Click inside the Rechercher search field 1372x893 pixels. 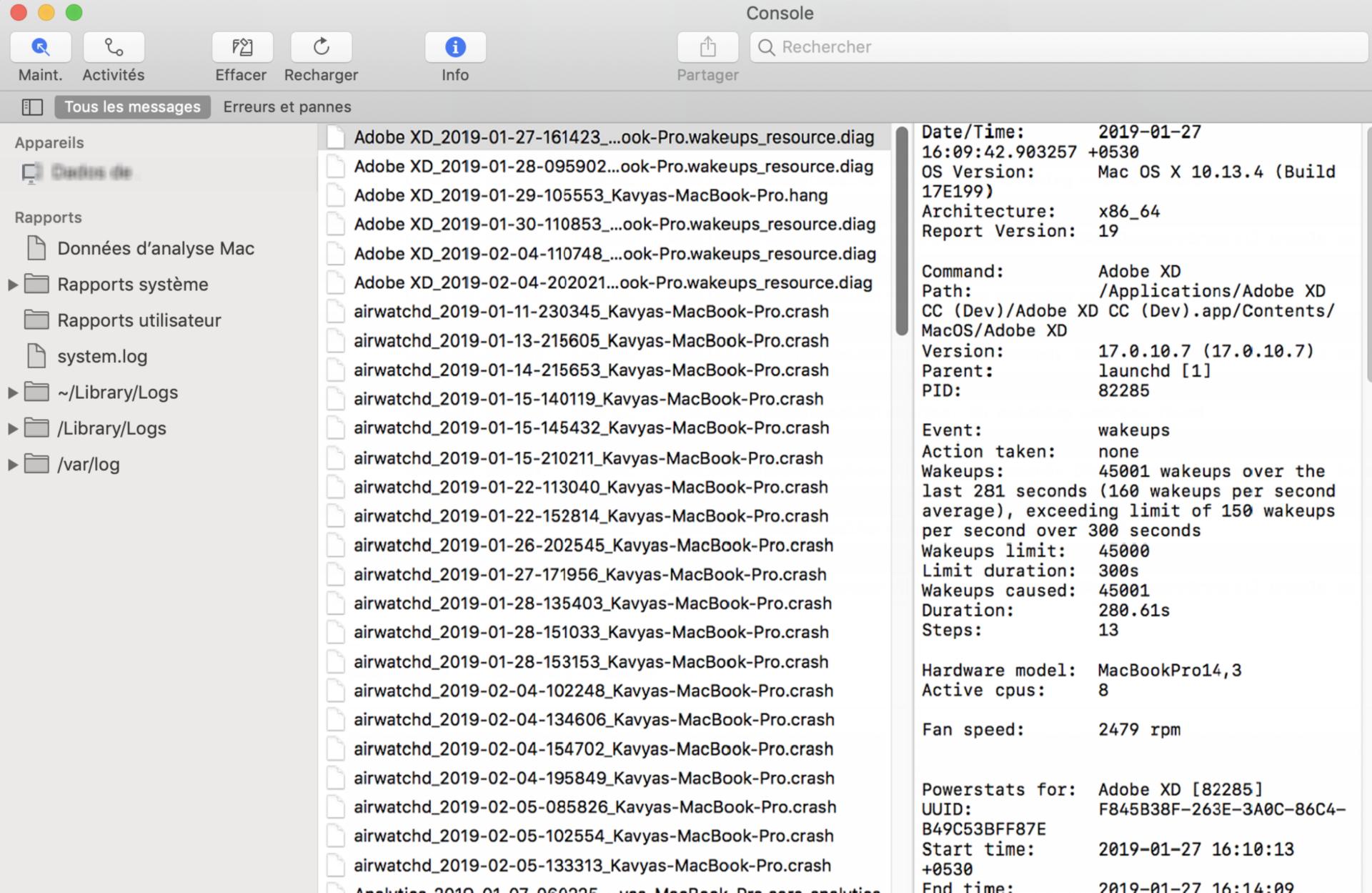coord(929,46)
